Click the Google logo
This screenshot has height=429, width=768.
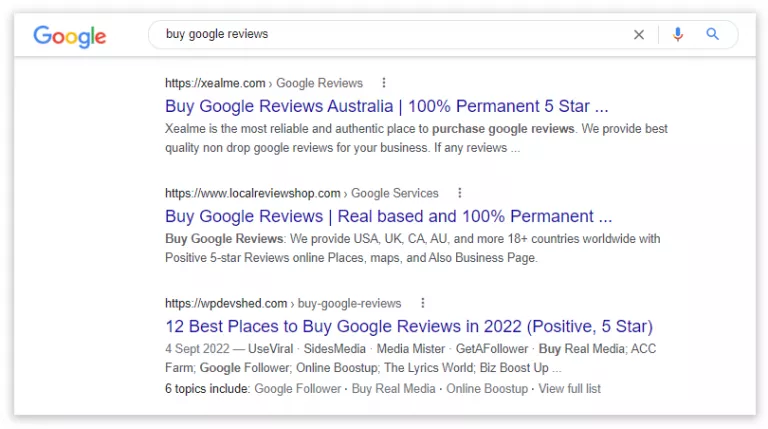click(x=70, y=36)
